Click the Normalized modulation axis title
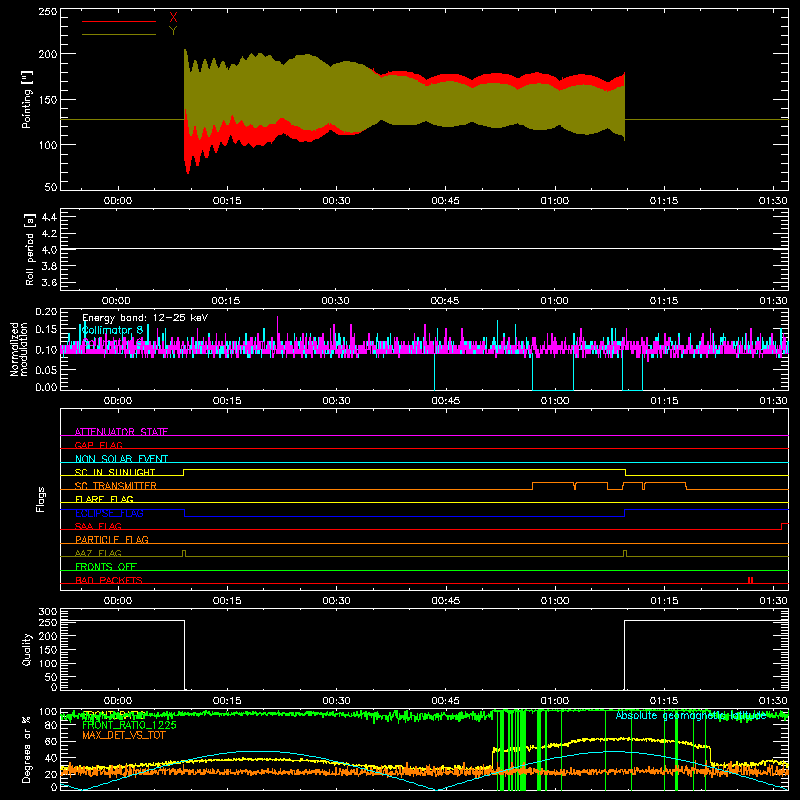The image size is (800, 800). click(x=19, y=349)
